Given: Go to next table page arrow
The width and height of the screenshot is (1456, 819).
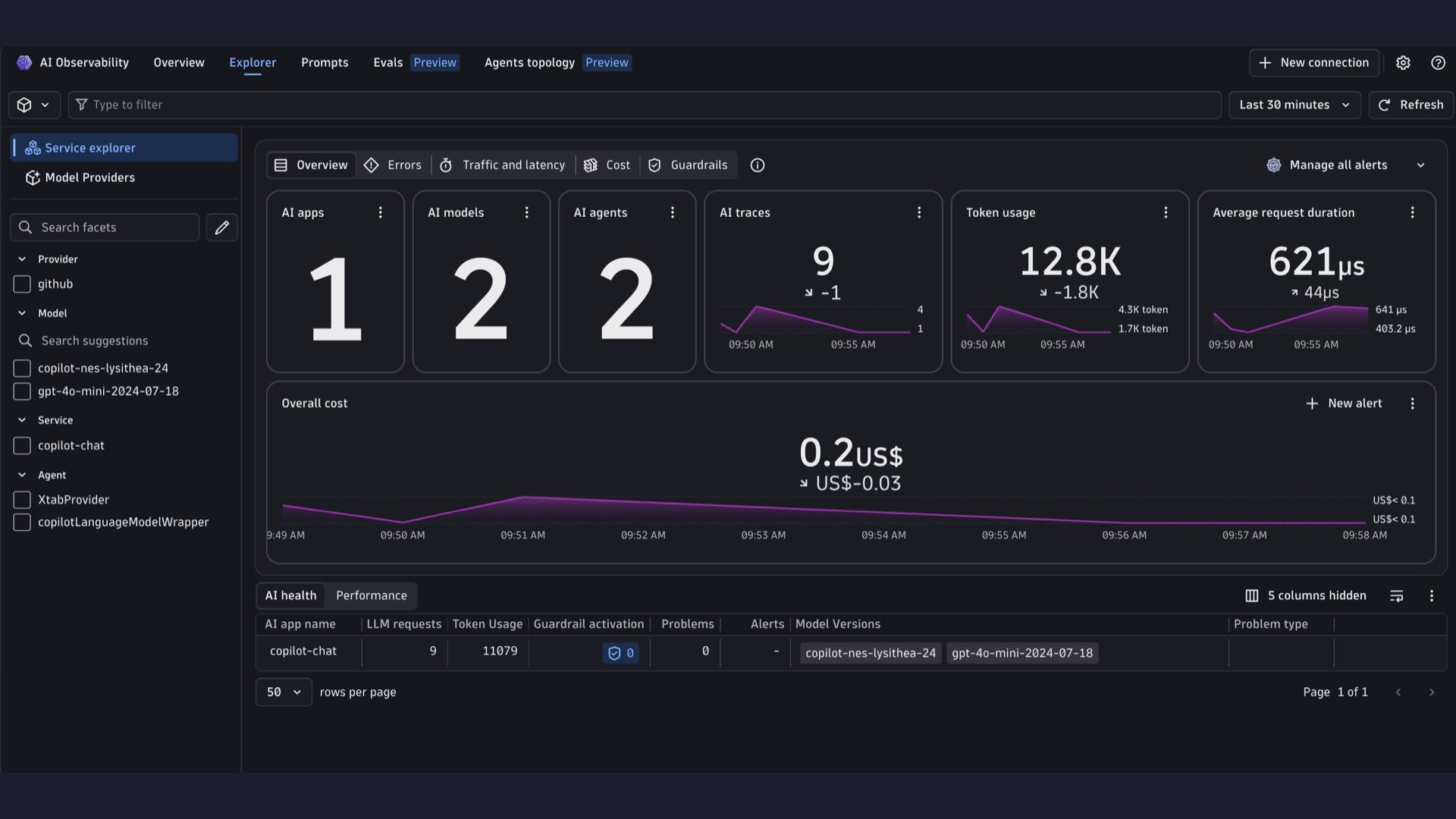Looking at the screenshot, I should point(1432,692).
